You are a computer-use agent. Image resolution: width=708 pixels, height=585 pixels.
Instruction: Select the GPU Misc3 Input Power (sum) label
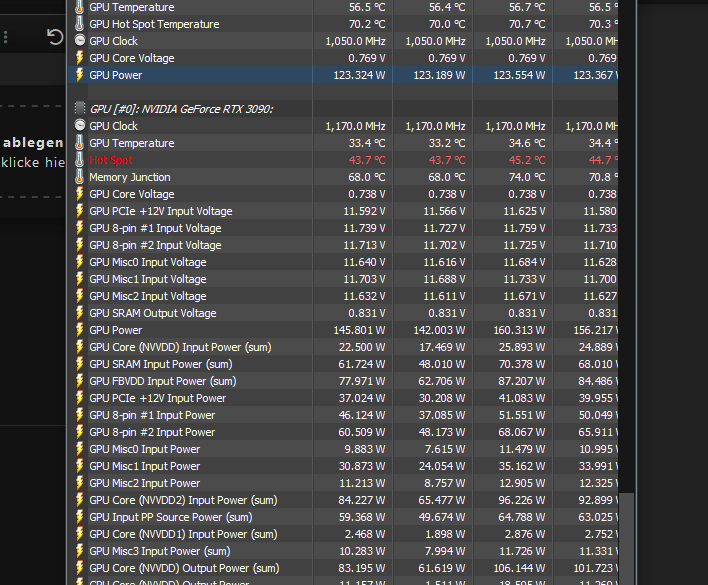(160, 551)
